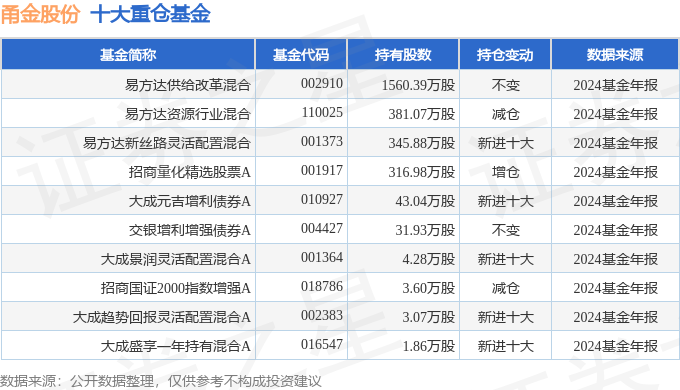680x390 pixels.
Task: Select fund name 大成趋势回报灵活配置混合A
Action: (162, 317)
